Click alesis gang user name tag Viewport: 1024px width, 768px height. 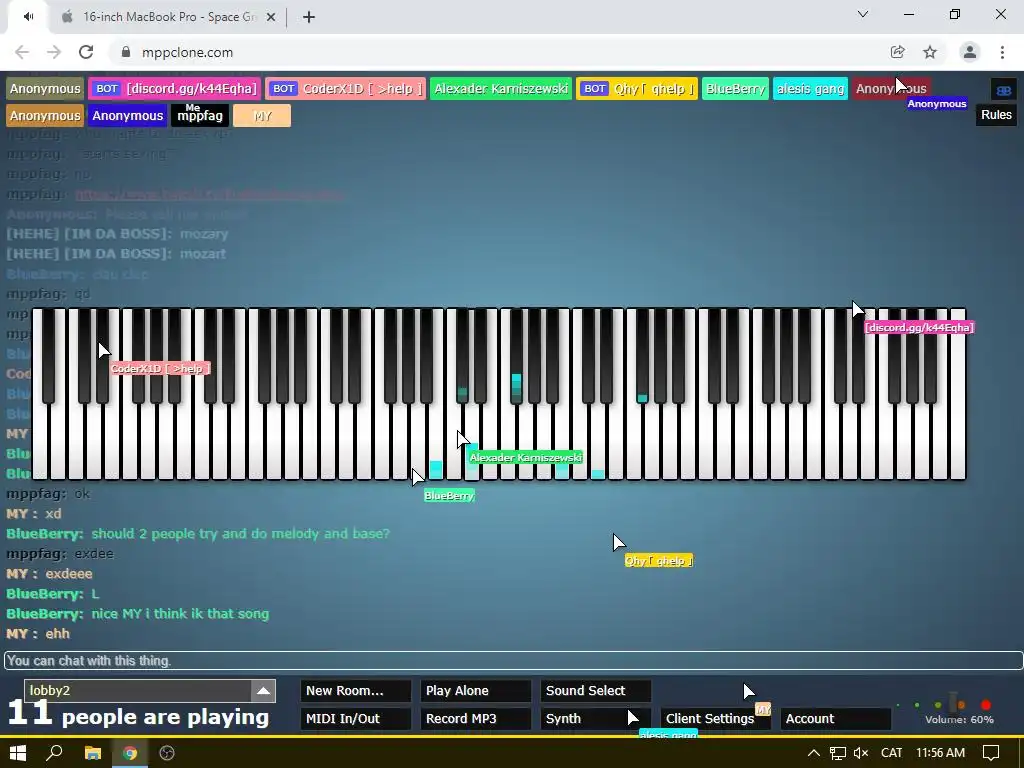(810, 89)
